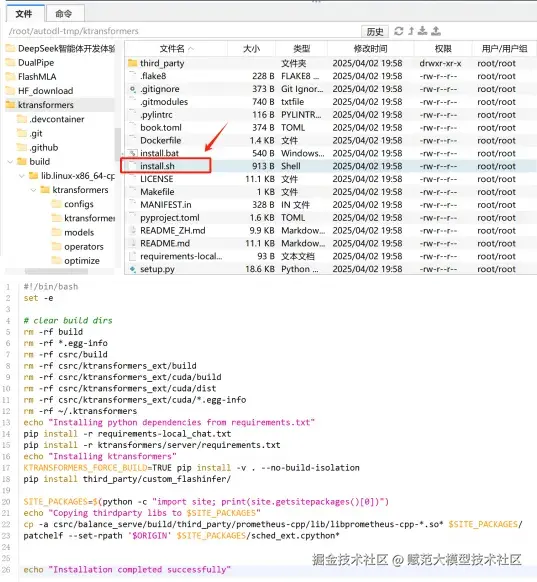The width and height of the screenshot is (537, 582).
Task: Click the folder icon next to configs
Action: [56, 204]
